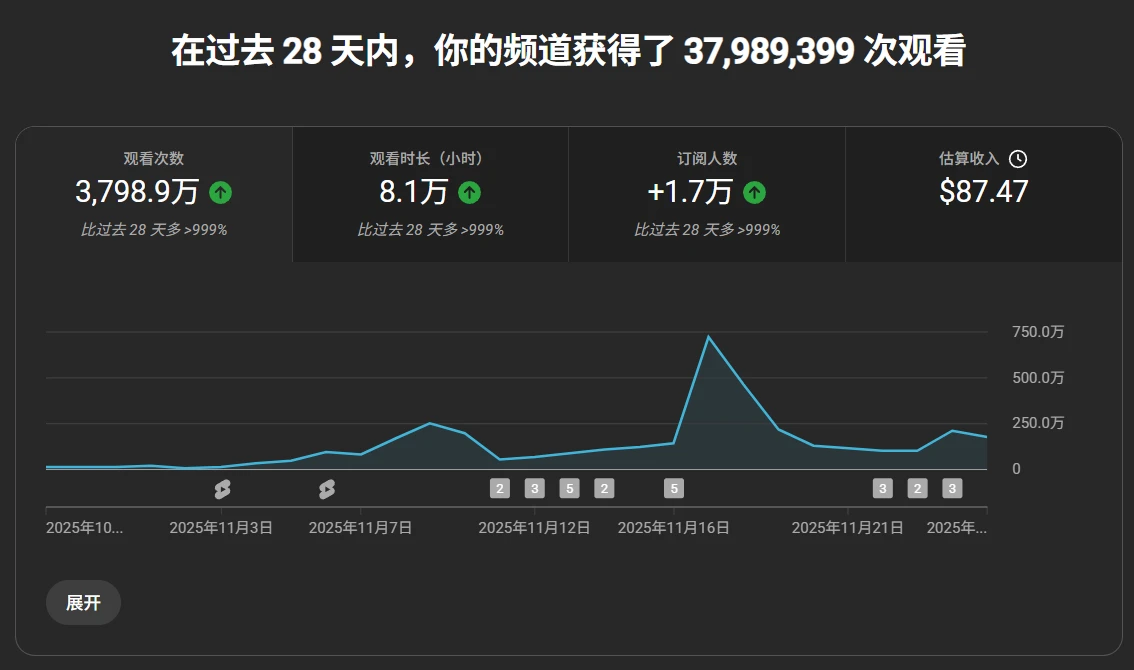Image resolution: width=1134 pixels, height=670 pixels.
Task: Click the 2025年11月12日 date axis label
Action: tap(536, 526)
